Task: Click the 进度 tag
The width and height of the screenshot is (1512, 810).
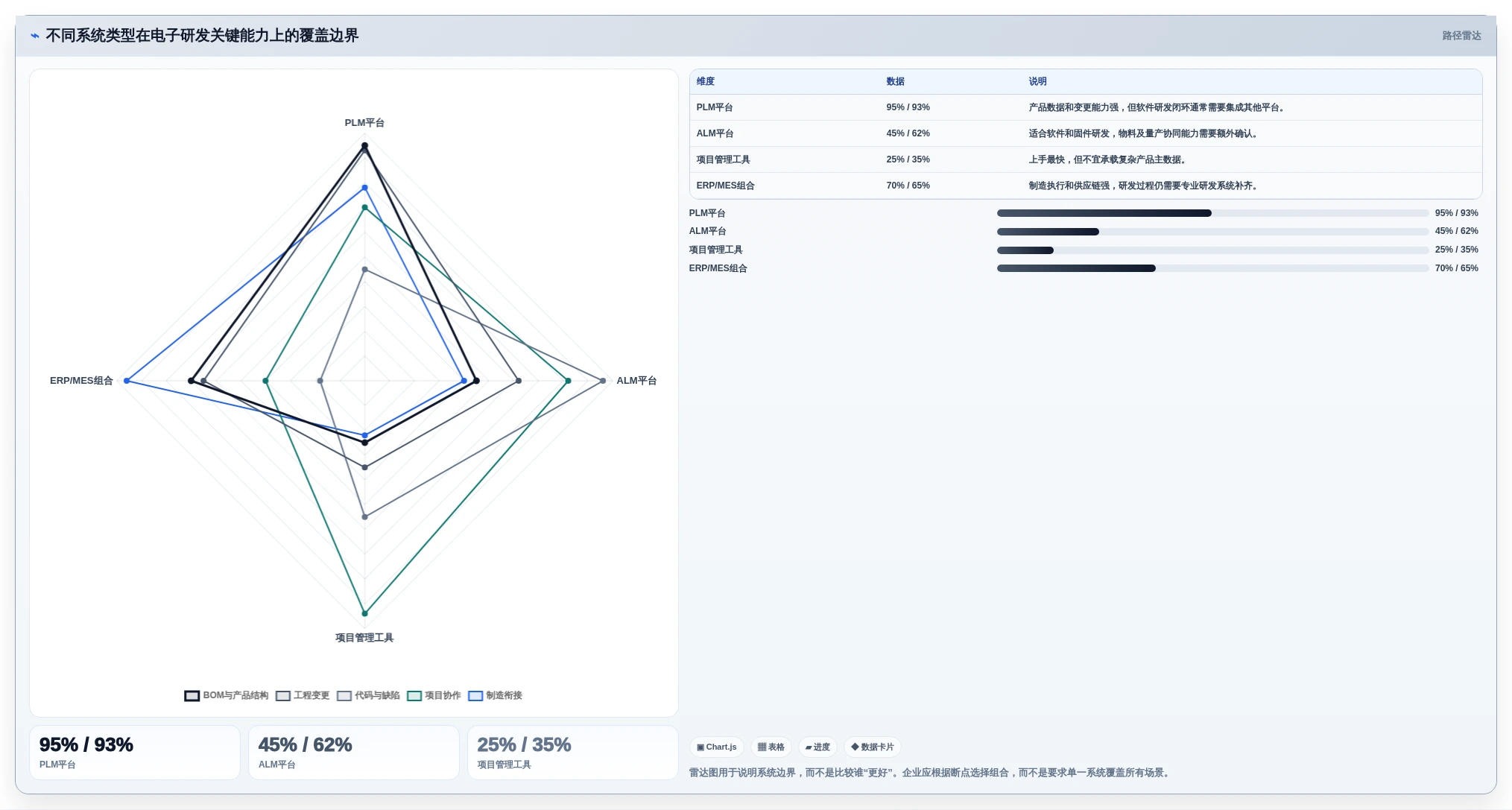Action: click(817, 747)
